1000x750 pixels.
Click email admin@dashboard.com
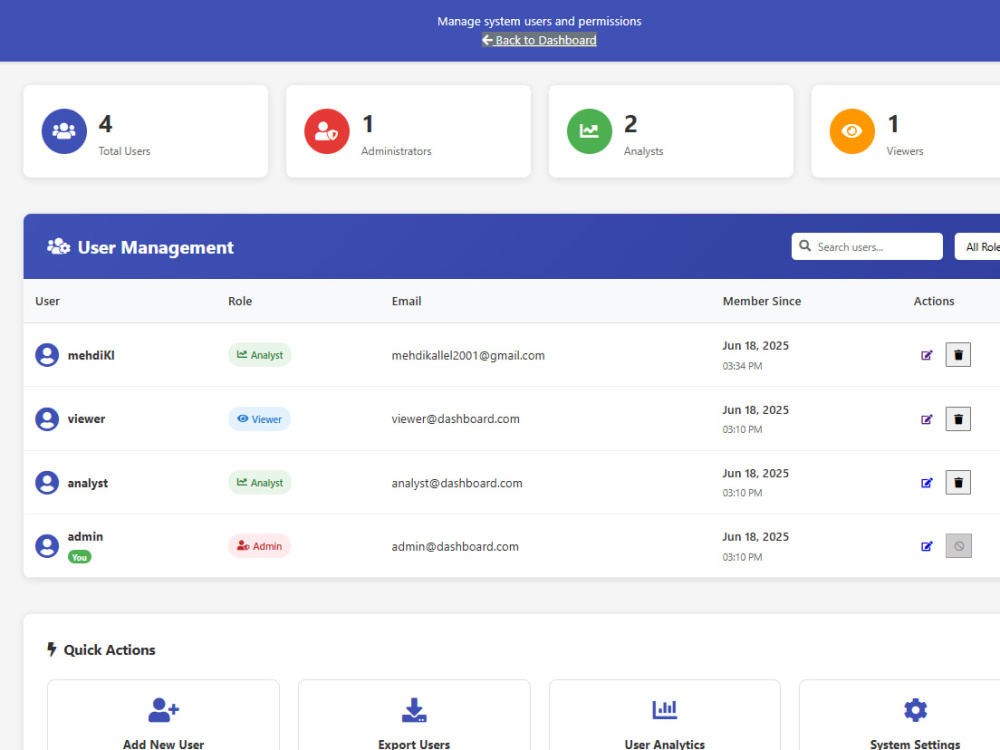coord(455,547)
